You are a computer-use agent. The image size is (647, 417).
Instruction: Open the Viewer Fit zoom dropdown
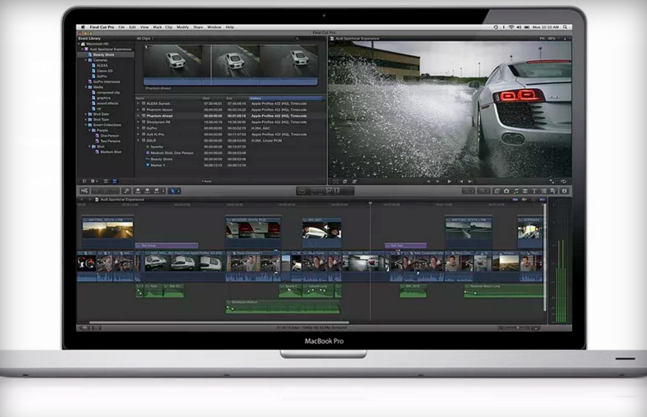point(548,38)
